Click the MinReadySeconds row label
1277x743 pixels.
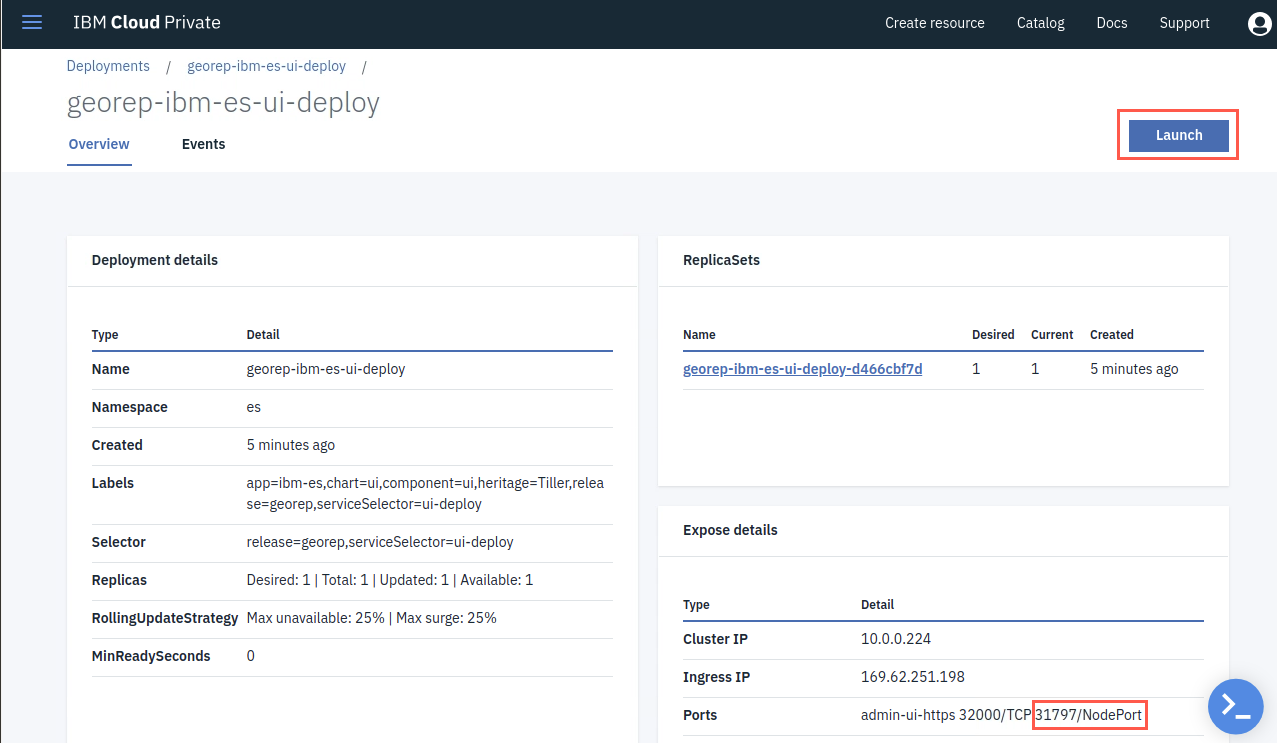click(x=151, y=656)
